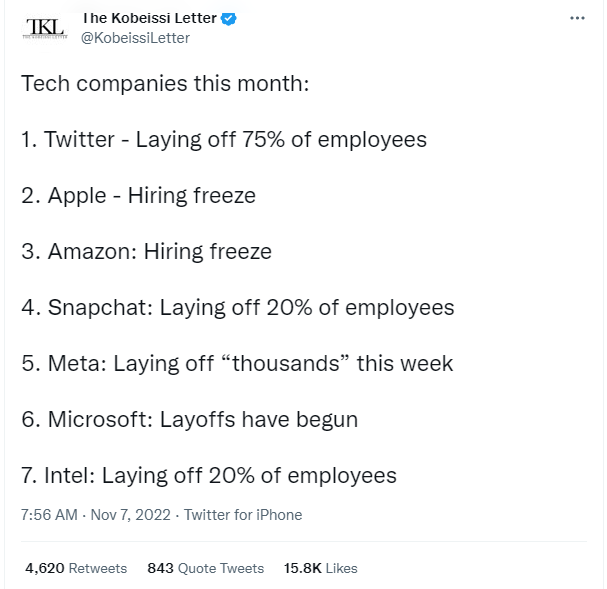
Task: Click the Retweets label text
Action: pyautogui.click(x=98, y=568)
